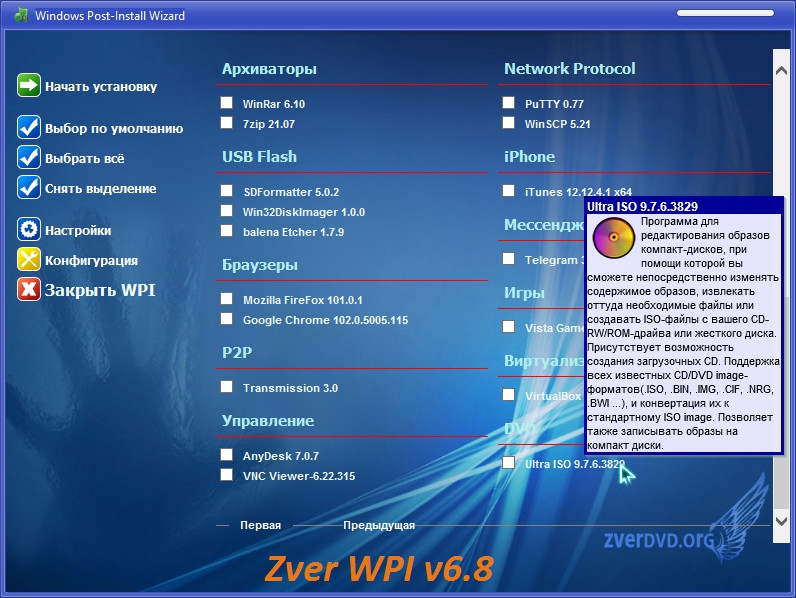Click the scrollbar up arrow
Viewport: 796px width, 598px height.
click(x=781, y=71)
